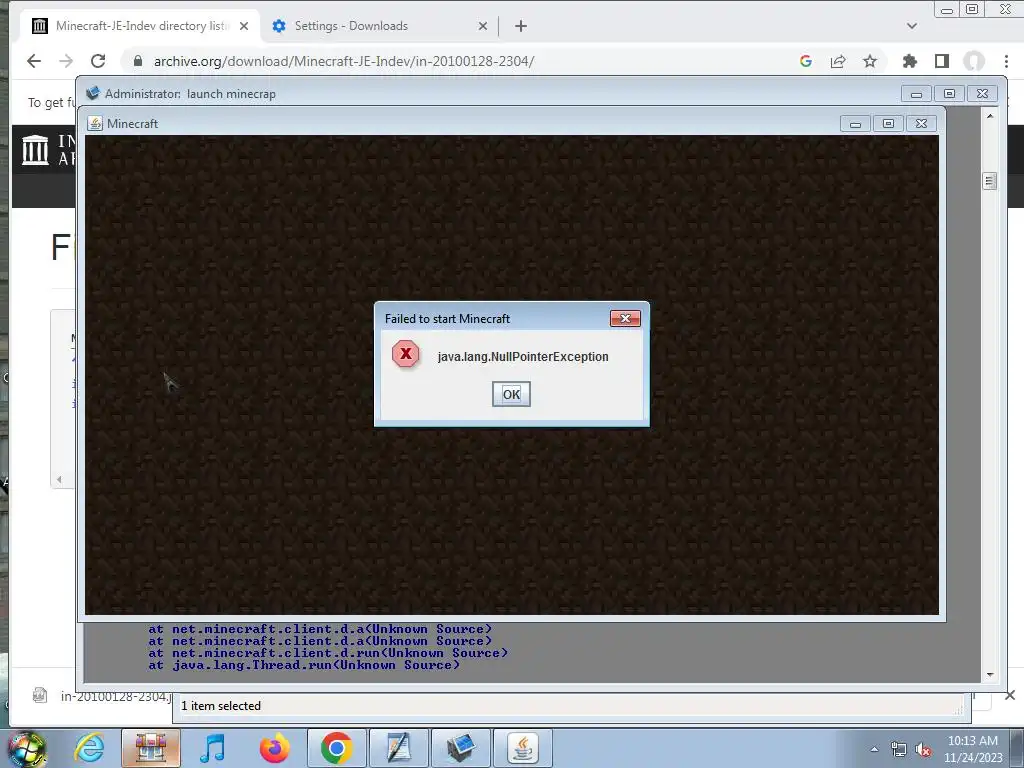Viewport: 1024px width, 768px height.
Task: Open the WinRAR taskbar button
Action: pos(151,748)
